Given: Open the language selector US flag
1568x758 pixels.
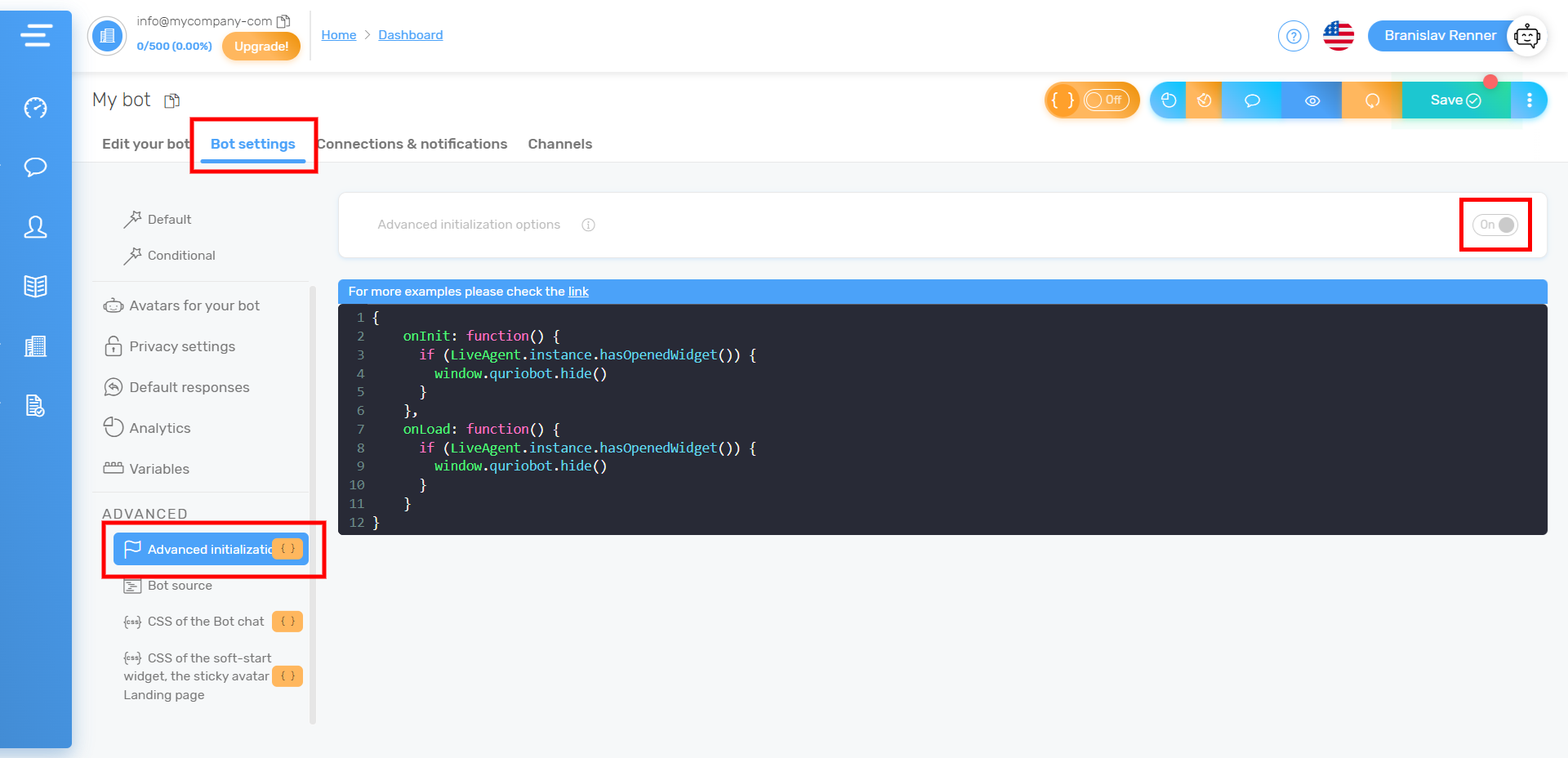Looking at the screenshot, I should [x=1338, y=36].
